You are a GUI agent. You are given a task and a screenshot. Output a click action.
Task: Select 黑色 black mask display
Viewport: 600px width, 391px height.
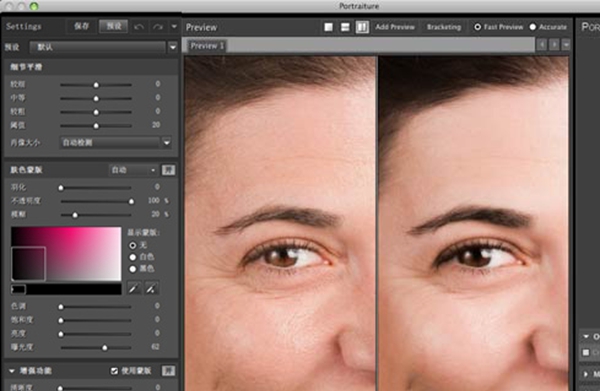[x=133, y=269]
